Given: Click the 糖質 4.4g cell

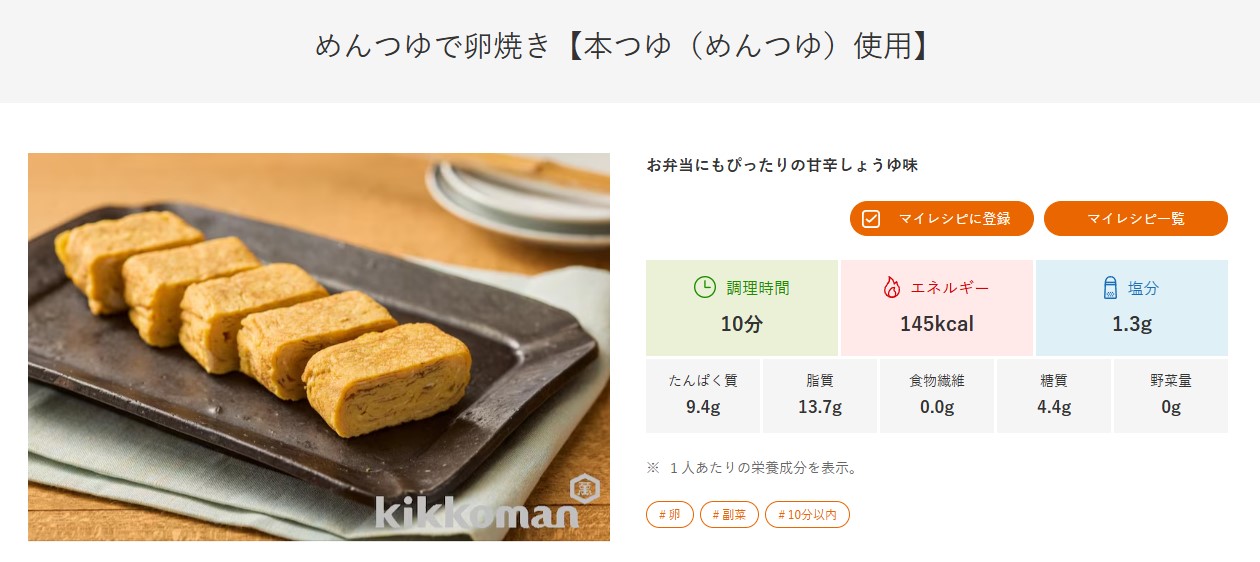Looking at the screenshot, I should pyautogui.click(x=1054, y=396).
